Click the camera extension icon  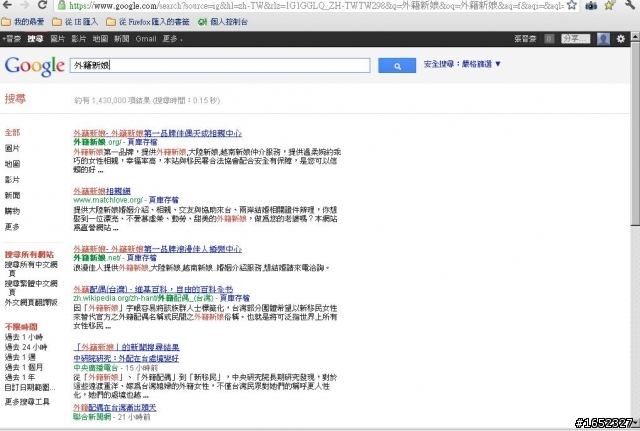pyautogui.click(x=591, y=5)
